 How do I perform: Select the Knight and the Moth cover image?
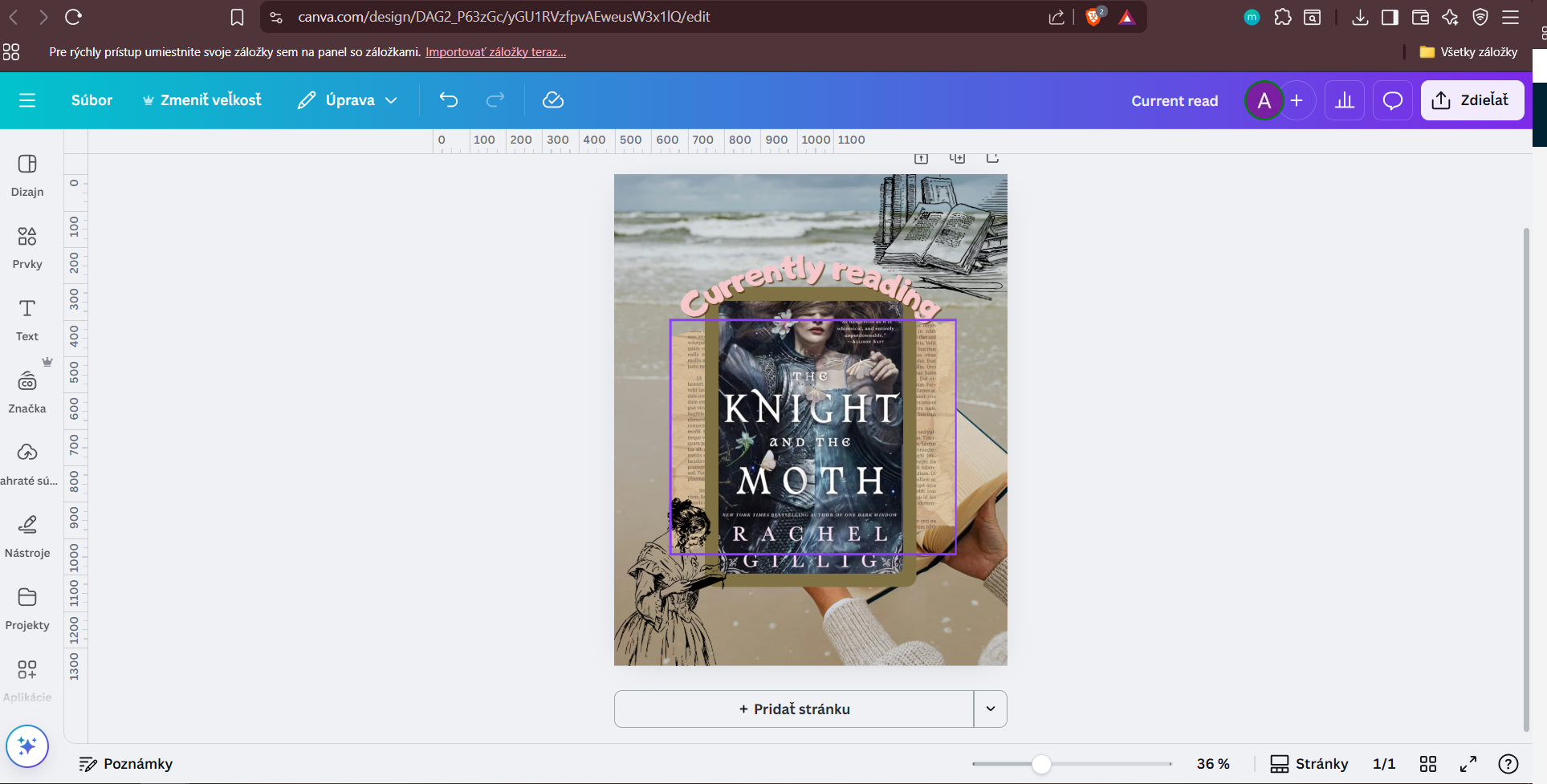(811, 437)
